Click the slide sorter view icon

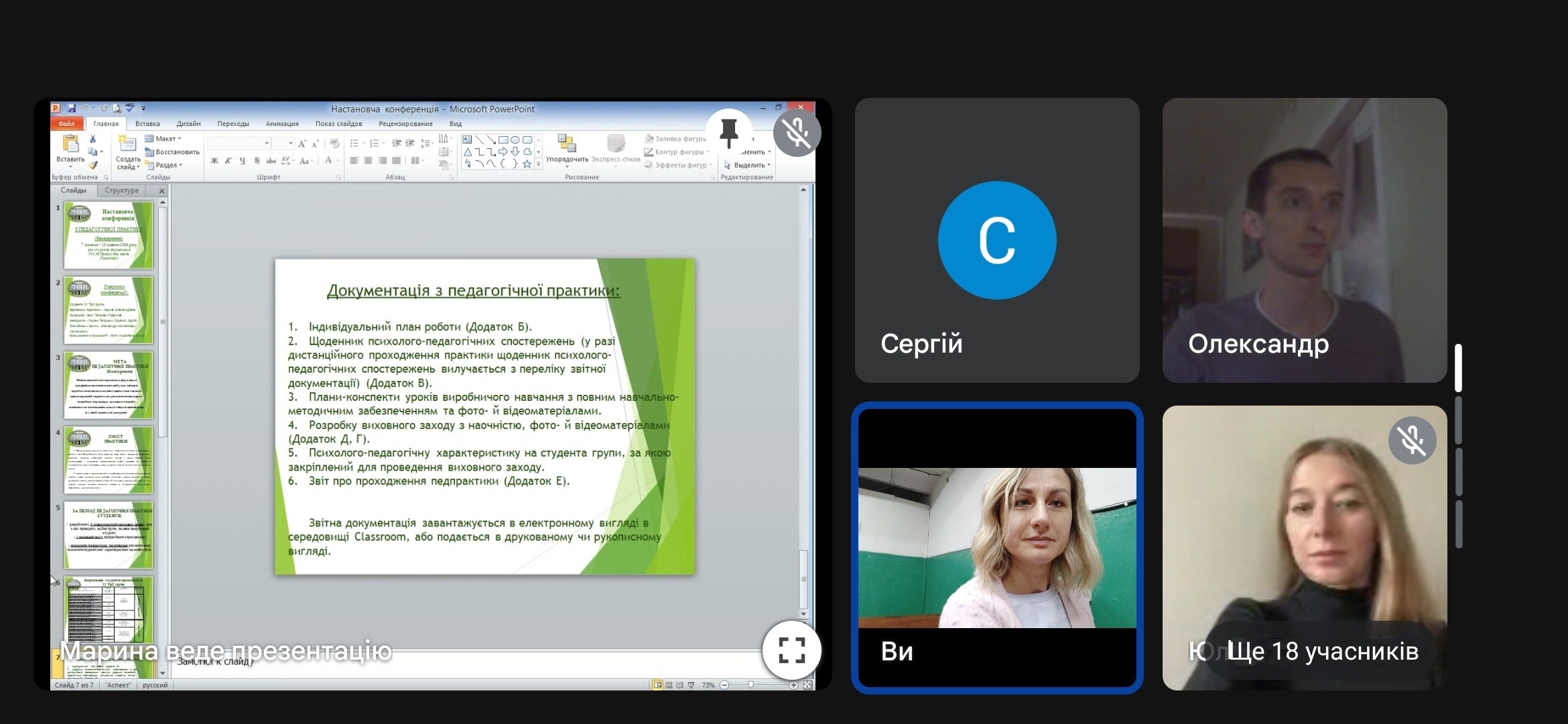click(x=669, y=685)
